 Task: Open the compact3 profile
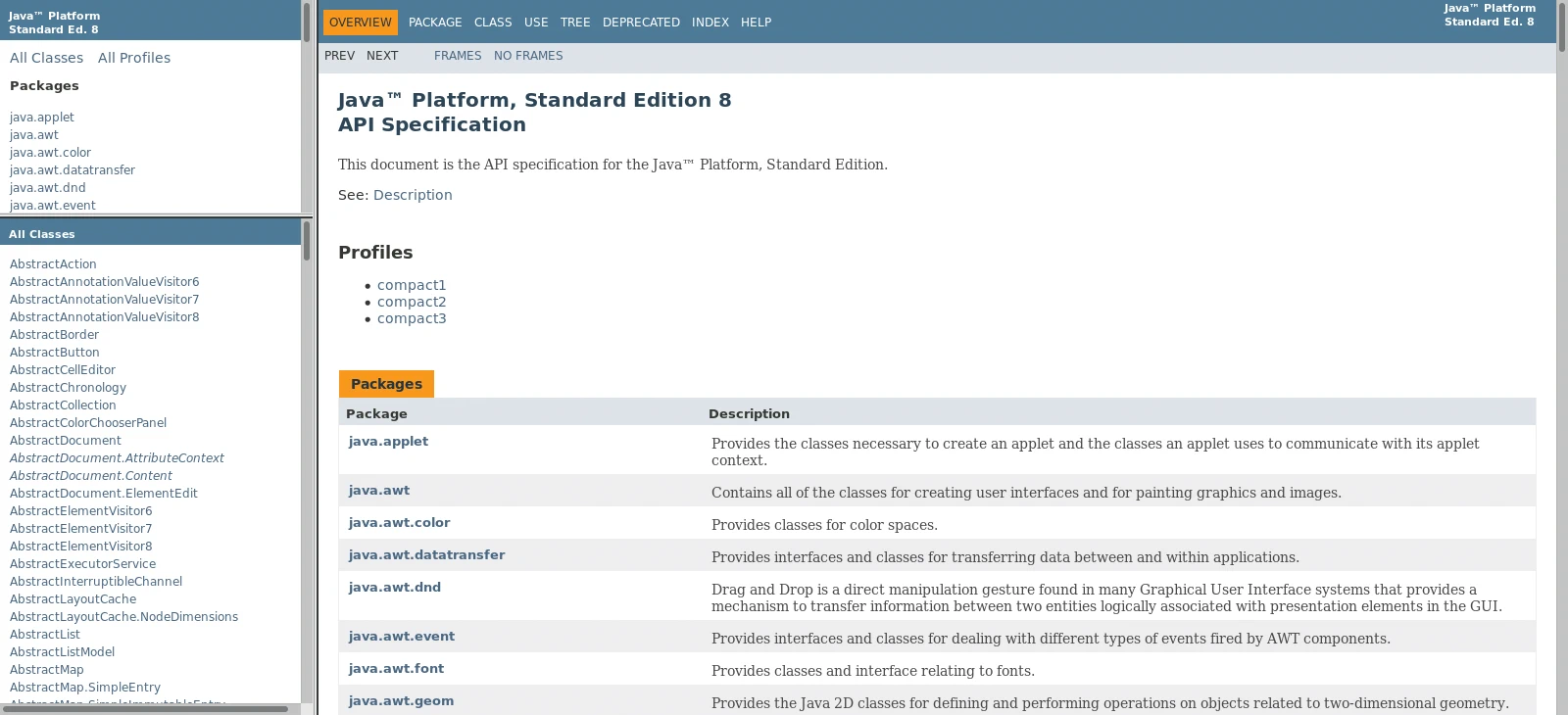(412, 318)
